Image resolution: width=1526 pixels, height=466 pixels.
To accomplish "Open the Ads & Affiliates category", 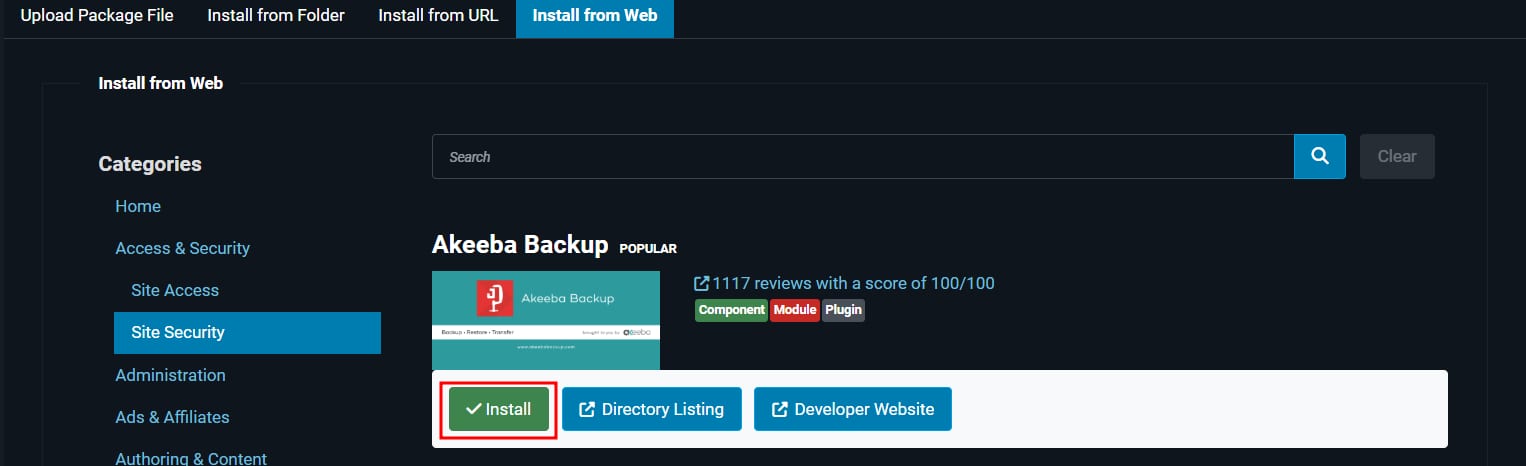I will click(x=172, y=417).
